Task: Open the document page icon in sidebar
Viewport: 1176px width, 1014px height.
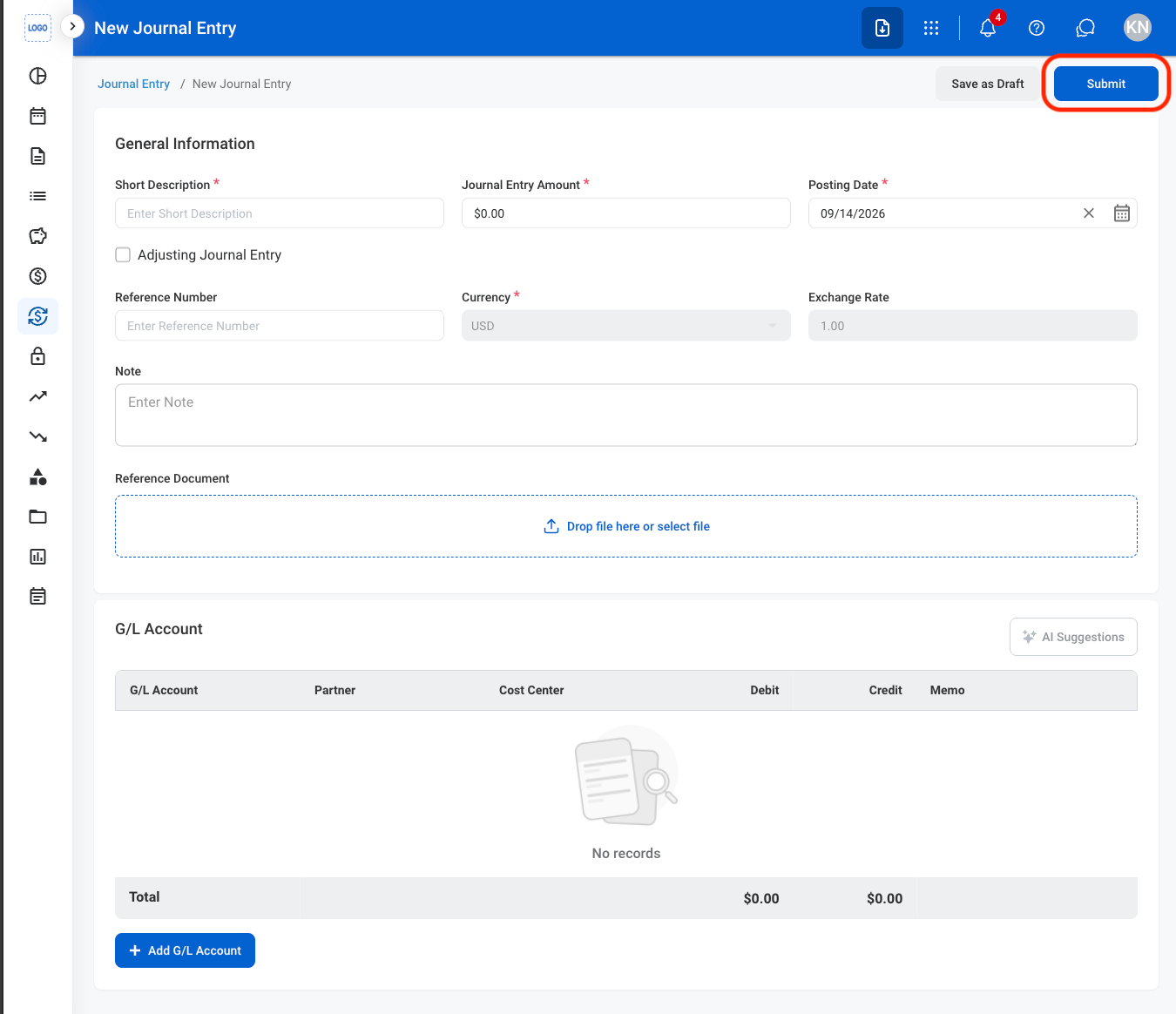Action: coord(37,156)
